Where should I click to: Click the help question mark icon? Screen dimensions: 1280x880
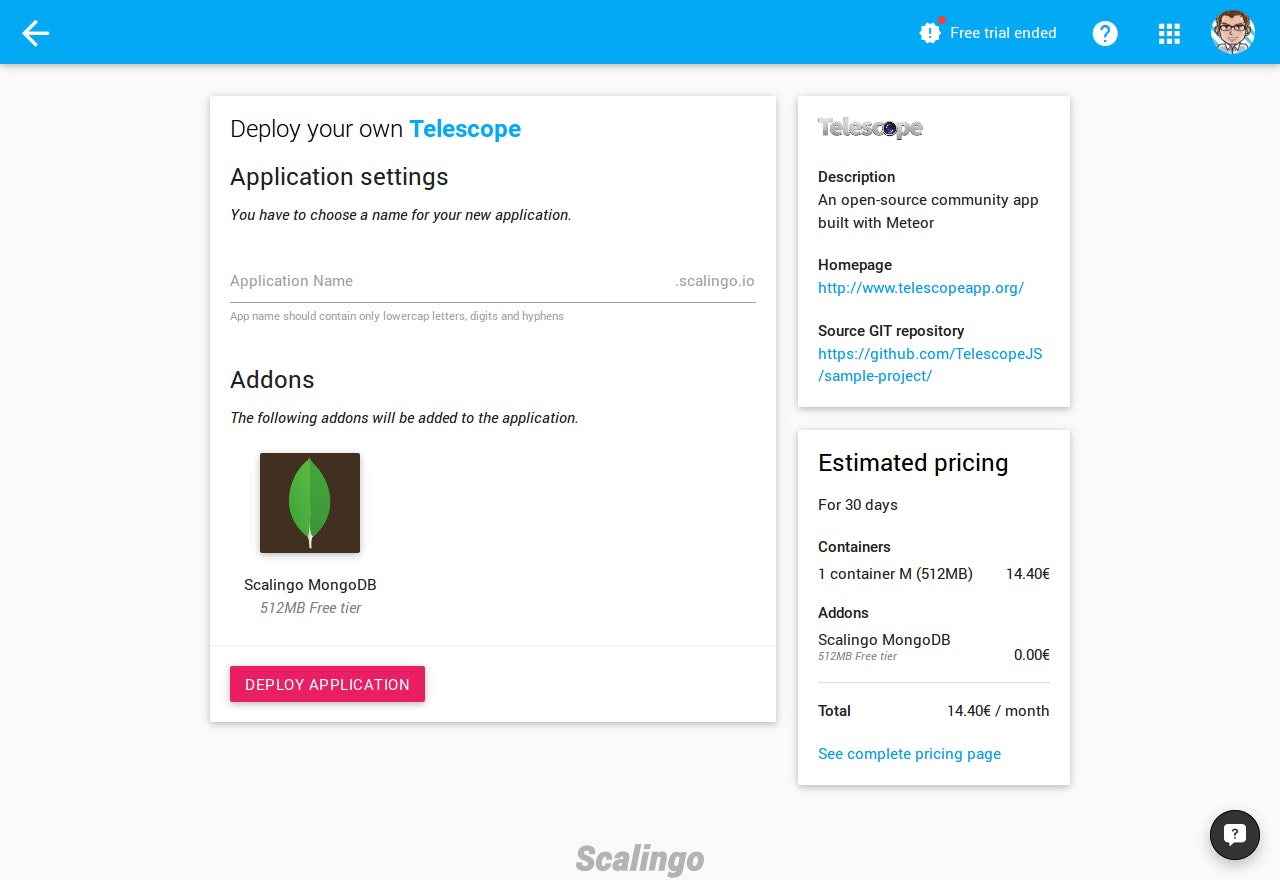pos(1105,32)
